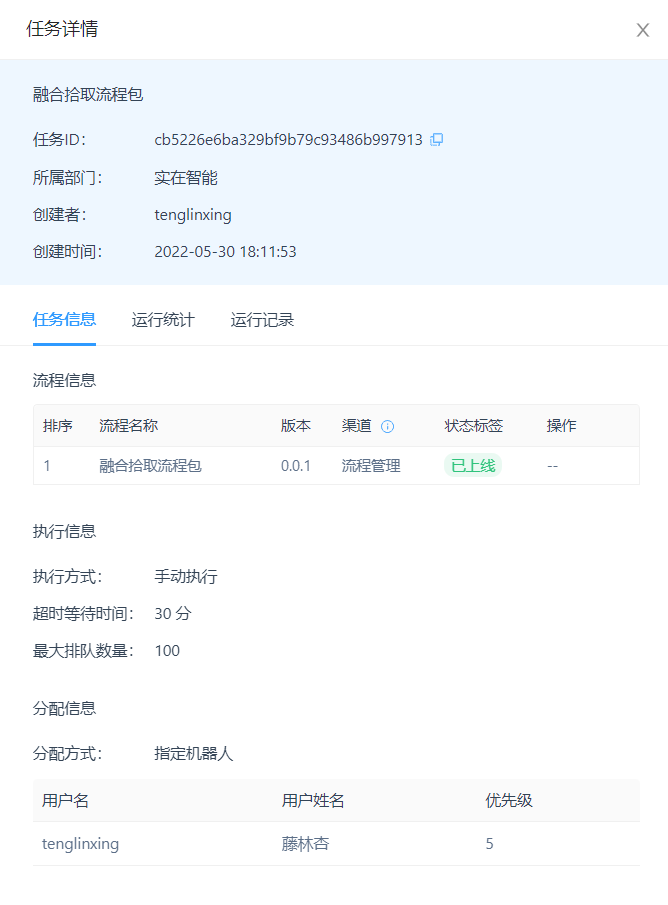
Task: Click the creator name tenglinxing
Action: 193,215
